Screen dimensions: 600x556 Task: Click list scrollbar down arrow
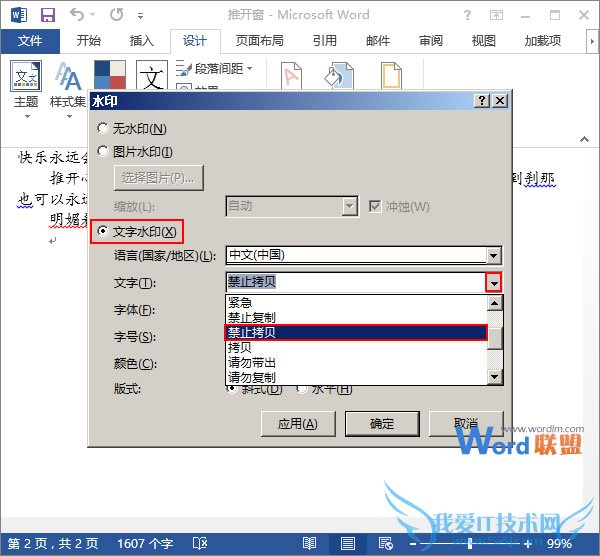point(495,377)
